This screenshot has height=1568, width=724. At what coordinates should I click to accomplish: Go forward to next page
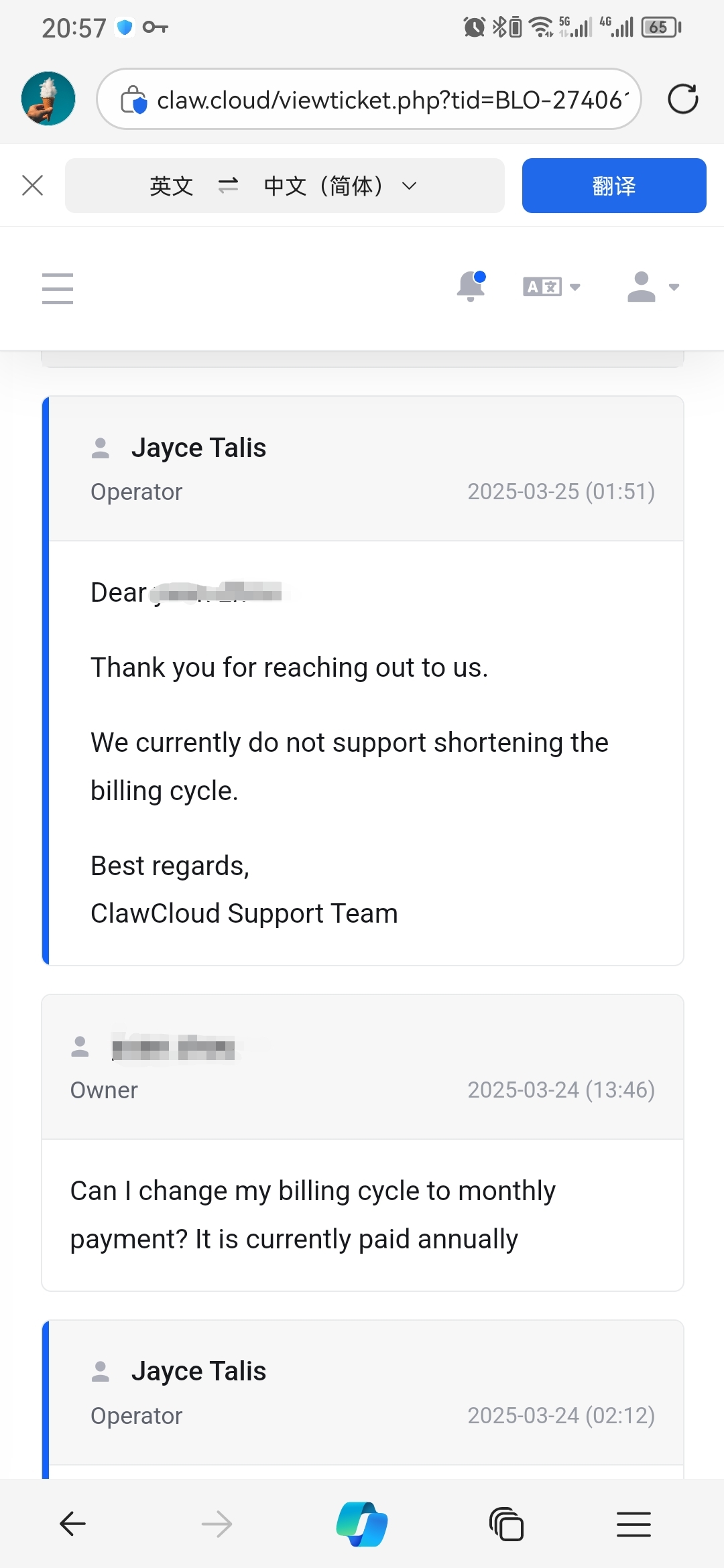coord(217,1524)
